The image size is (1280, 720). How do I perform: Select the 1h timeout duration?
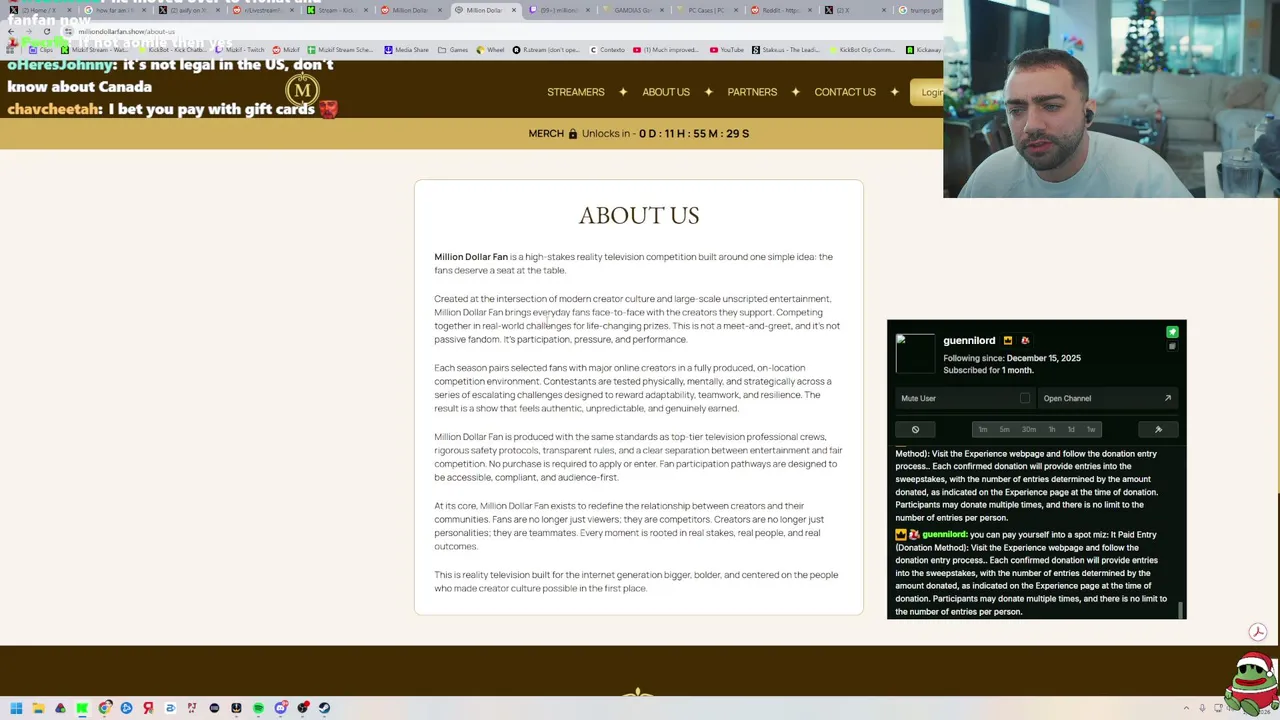1052,430
